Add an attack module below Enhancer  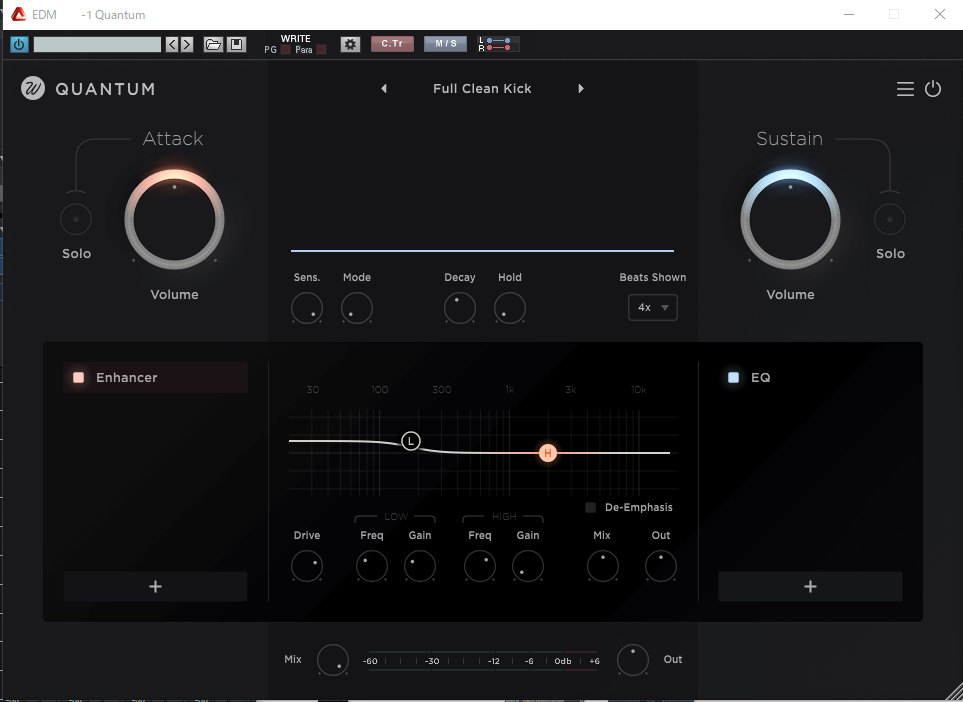(155, 587)
